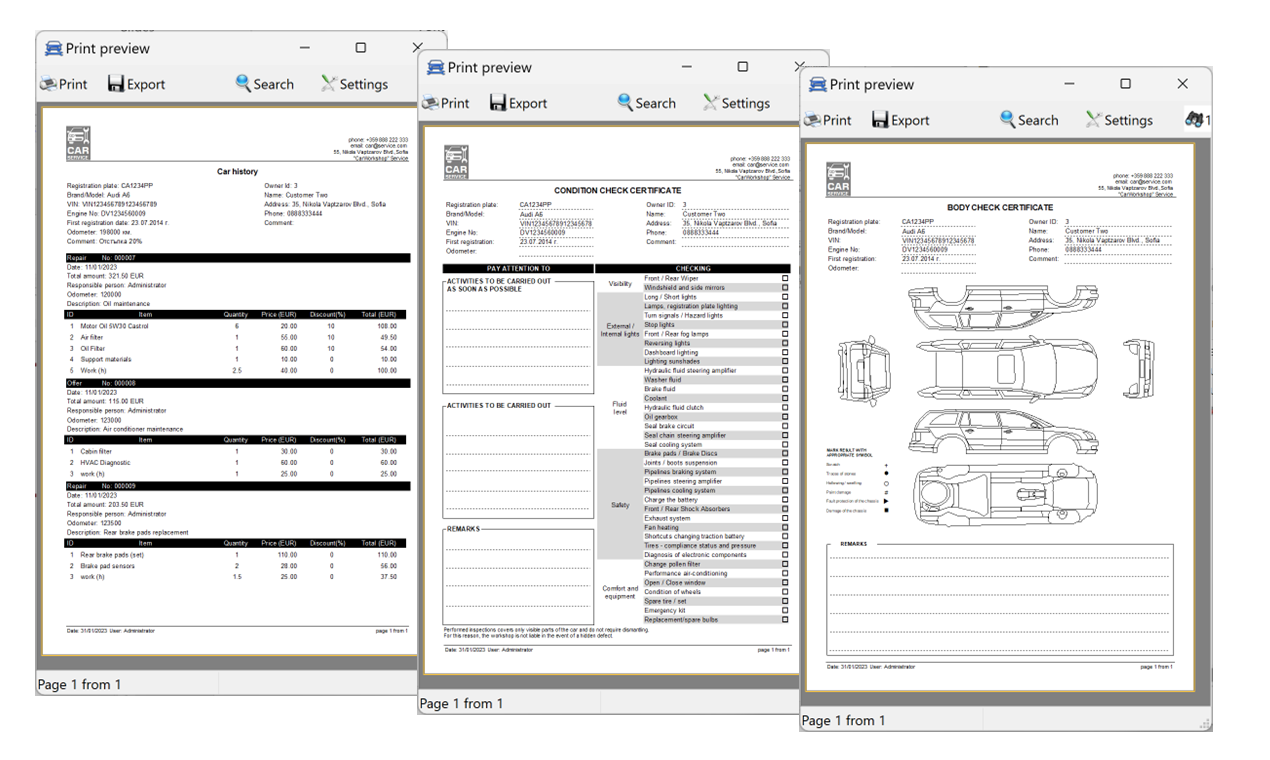The height and width of the screenshot is (760, 1270).
Task: Open Search in the Condition Check Certificate window
Action: tap(647, 103)
